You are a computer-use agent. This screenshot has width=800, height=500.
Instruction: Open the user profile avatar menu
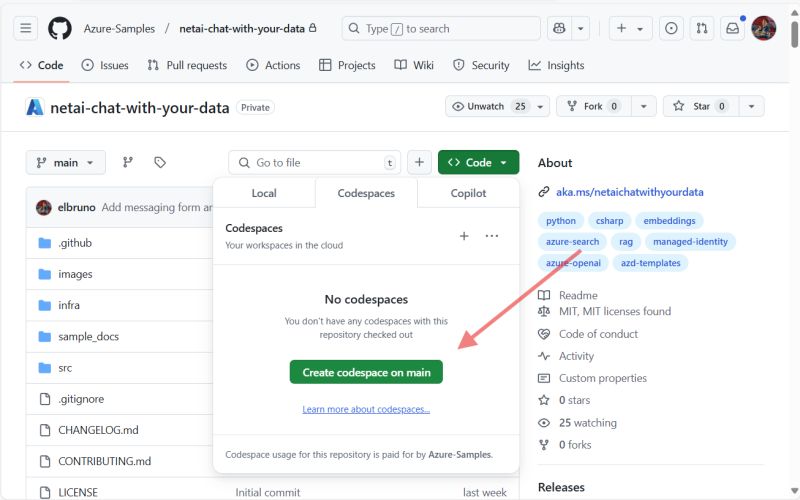[x=764, y=29]
